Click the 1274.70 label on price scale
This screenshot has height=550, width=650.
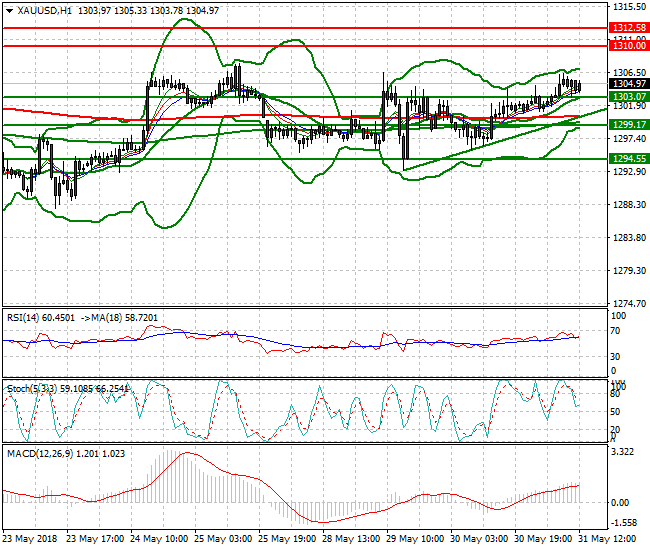(626, 304)
